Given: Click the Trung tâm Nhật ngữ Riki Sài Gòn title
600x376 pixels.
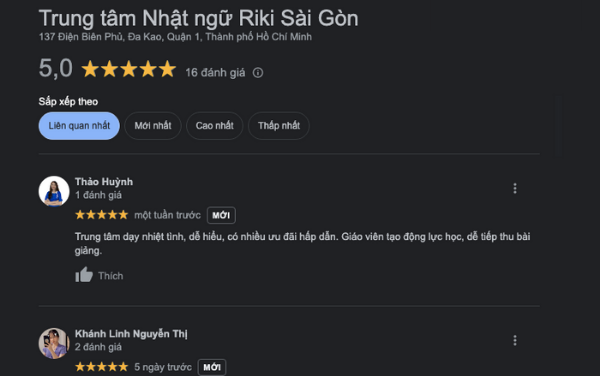Looking at the screenshot, I should click(x=199, y=18).
